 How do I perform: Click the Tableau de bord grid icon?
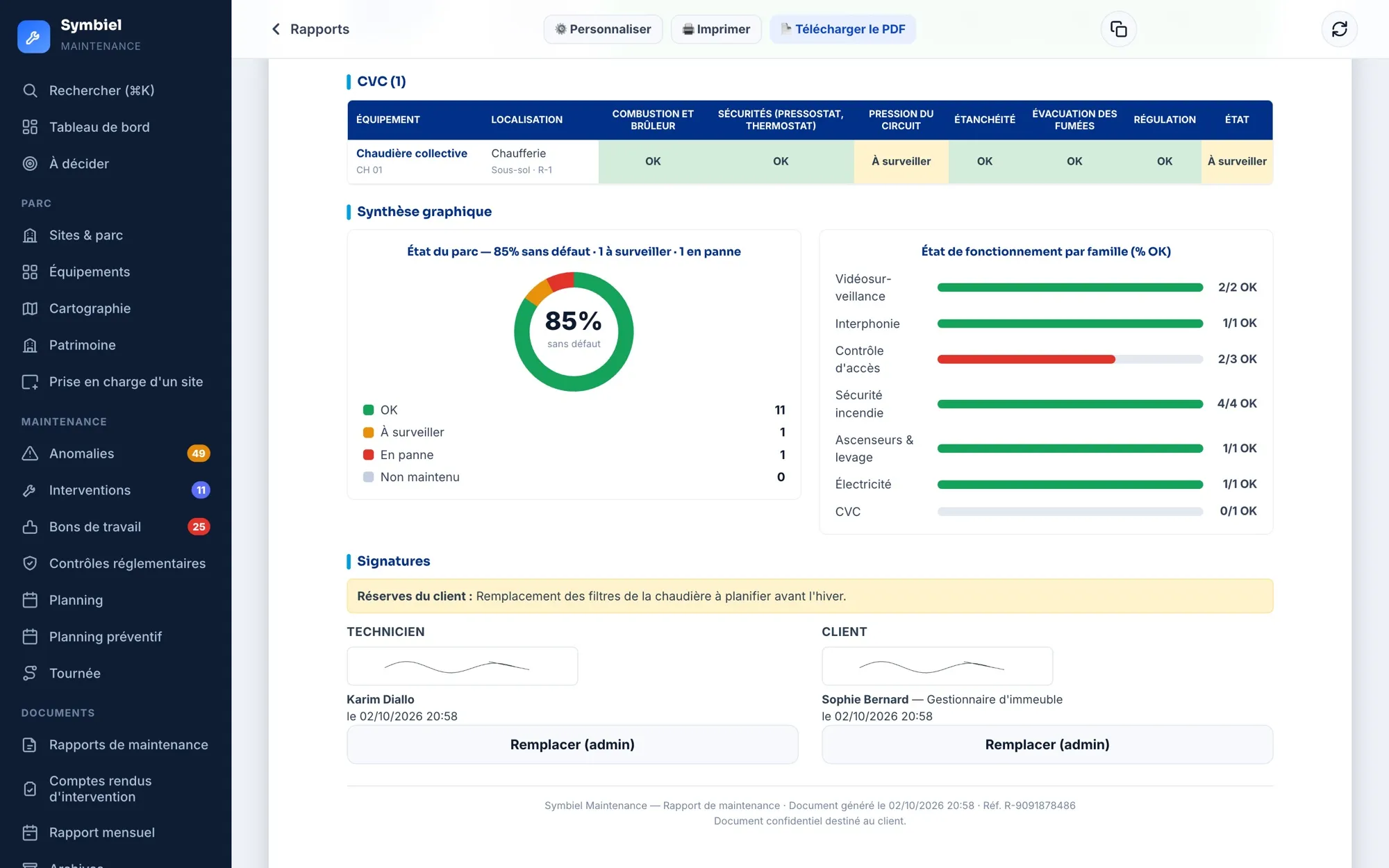[x=30, y=127]
